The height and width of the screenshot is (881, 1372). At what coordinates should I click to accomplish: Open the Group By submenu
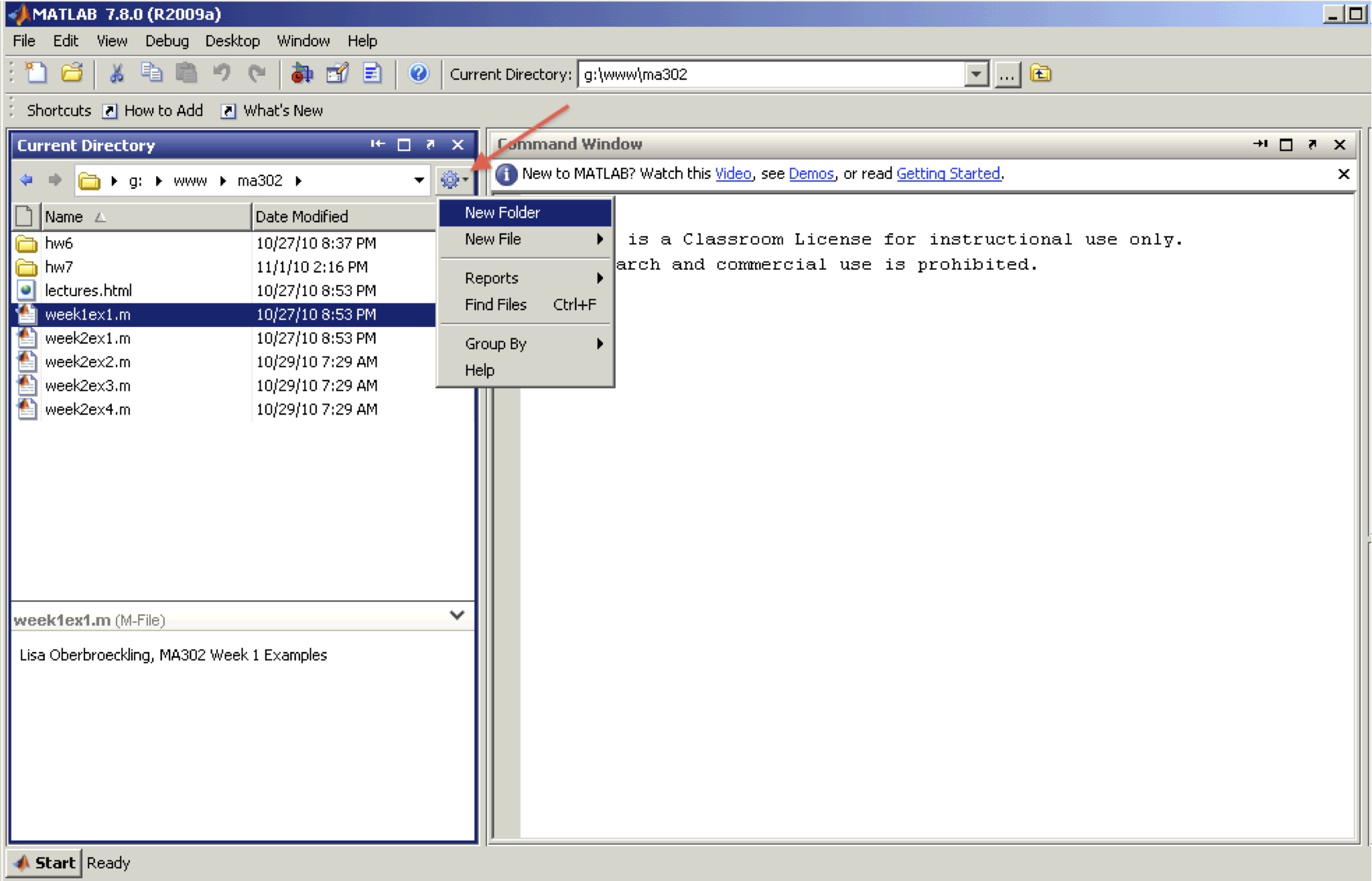click(x=525, y=344)
